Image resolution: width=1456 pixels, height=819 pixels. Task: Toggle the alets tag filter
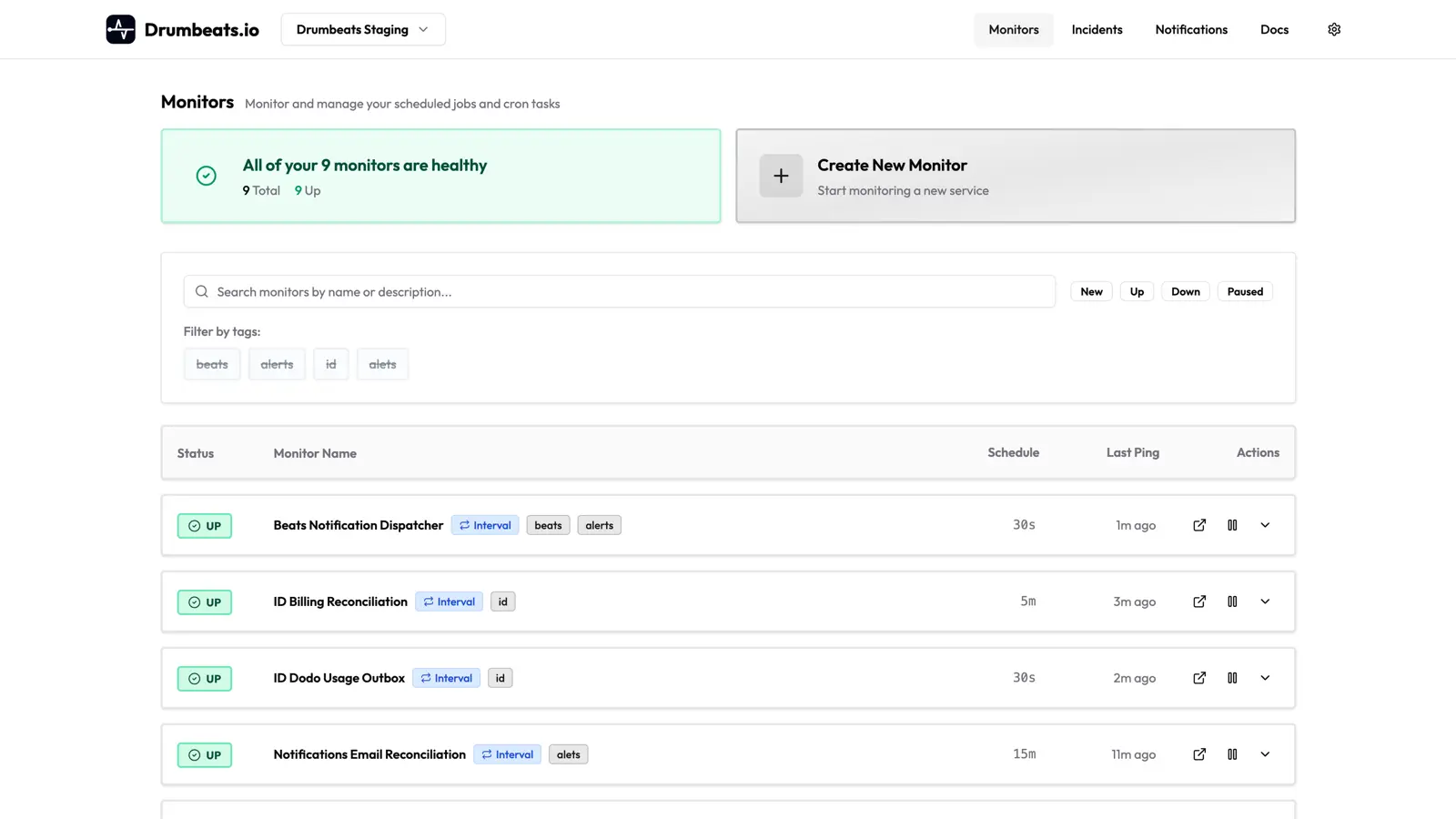tap(382, 364)
